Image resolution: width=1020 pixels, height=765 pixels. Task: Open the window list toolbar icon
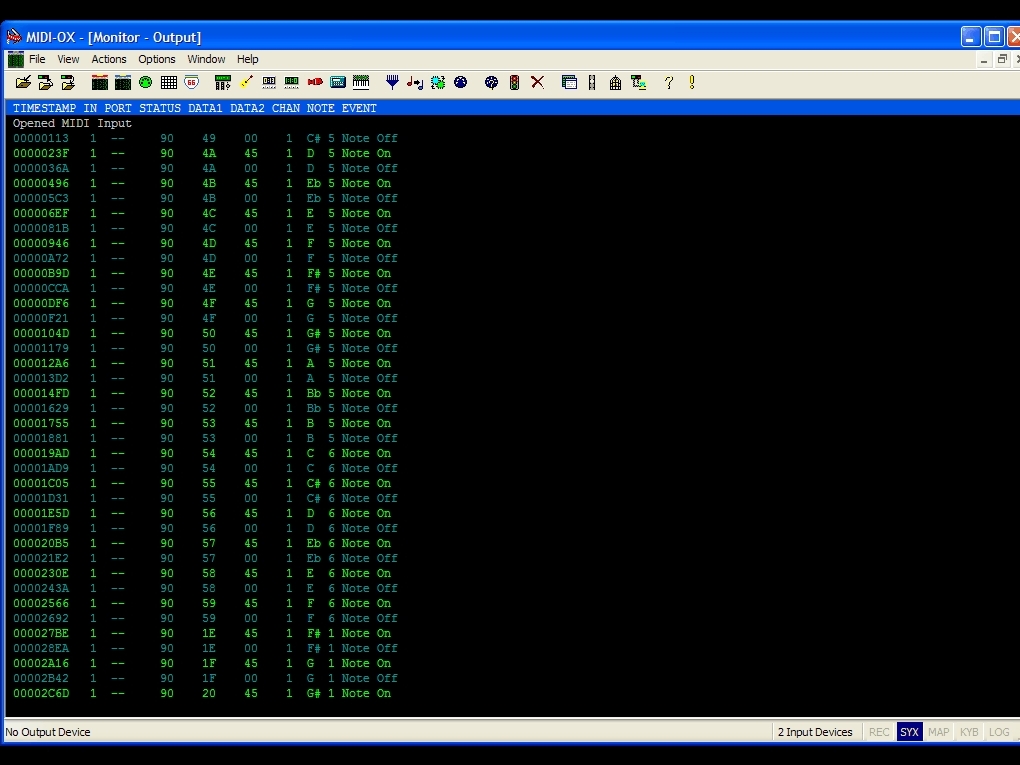point(569,83)
